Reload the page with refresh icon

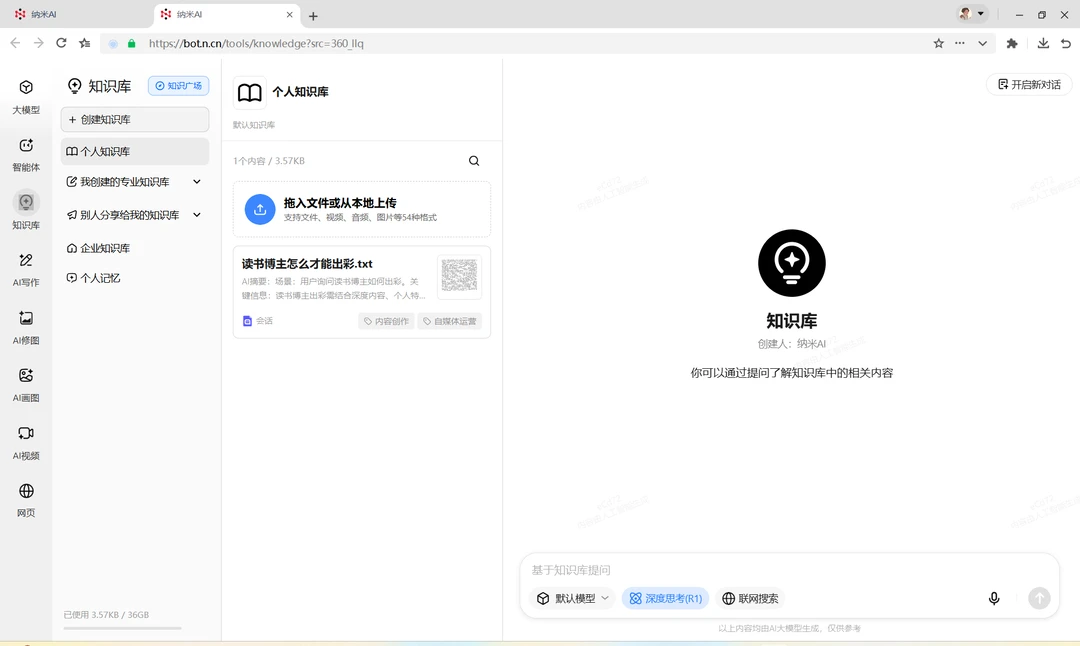coord(61,43)
